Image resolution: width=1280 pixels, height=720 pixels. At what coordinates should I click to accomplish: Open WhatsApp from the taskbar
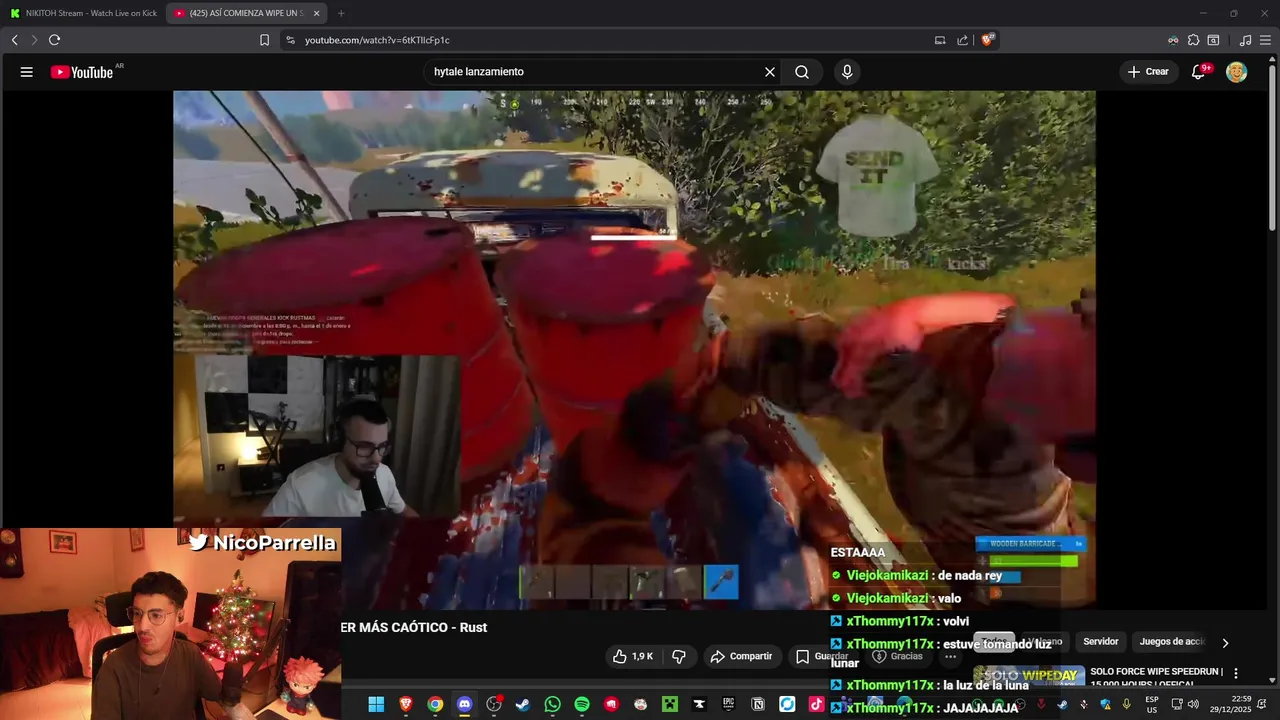point(553,704)
